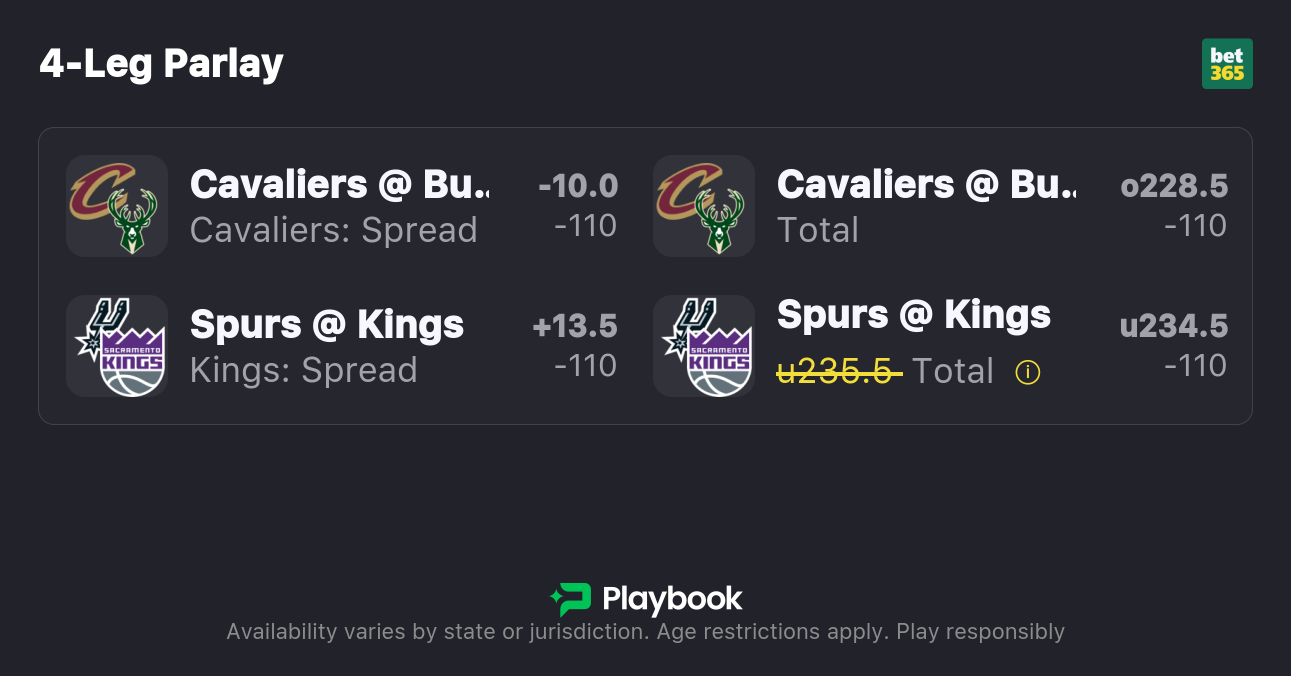Screen dimensions: 1291x676
Task: Click the bet365 sportsbook logo
Action: point(1226,64)
